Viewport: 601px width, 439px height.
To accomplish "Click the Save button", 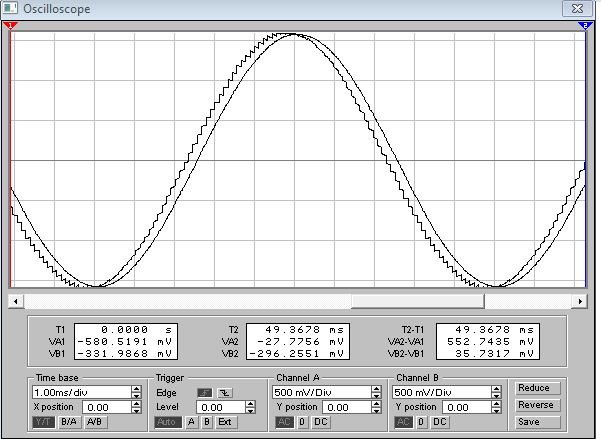I will pos(537,422).
